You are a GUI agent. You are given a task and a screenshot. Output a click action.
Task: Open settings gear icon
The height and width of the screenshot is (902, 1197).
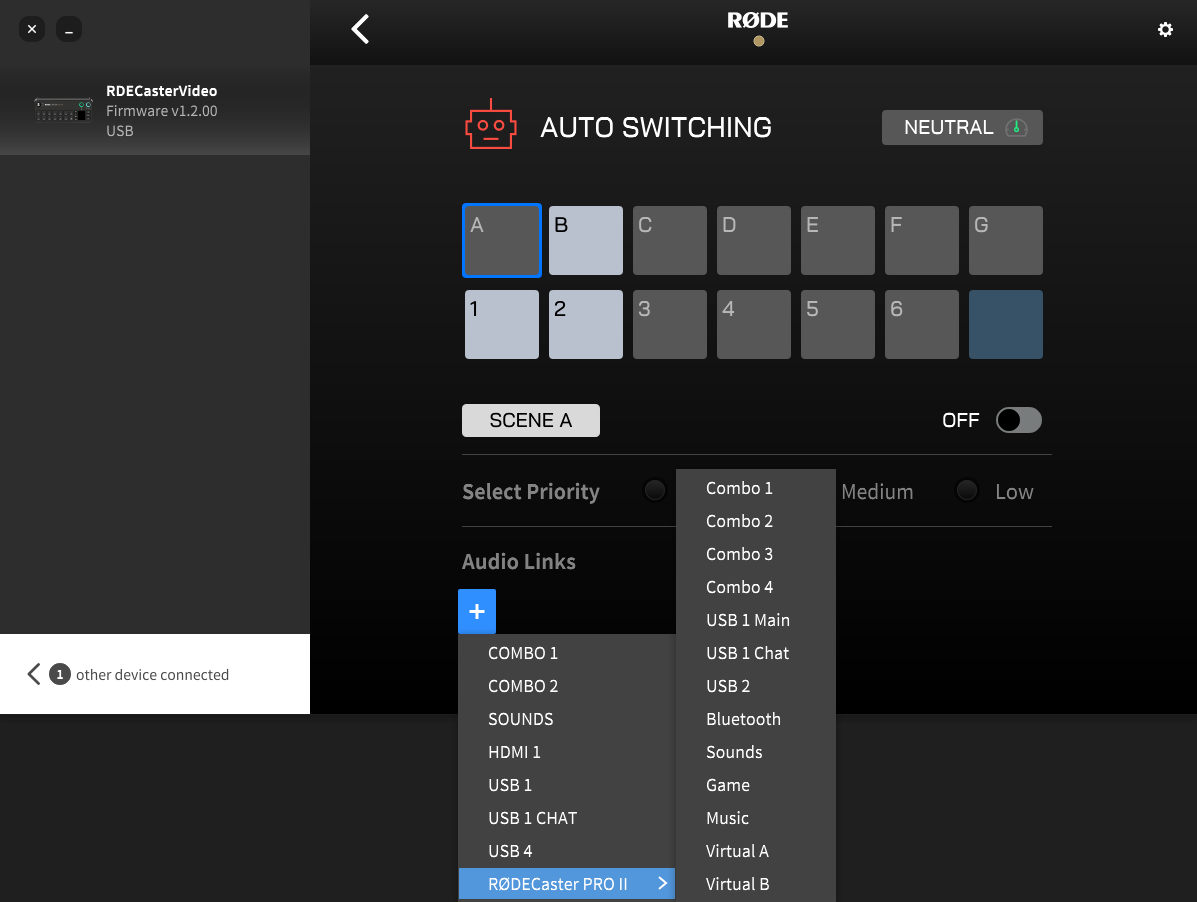pos(1165,30)
